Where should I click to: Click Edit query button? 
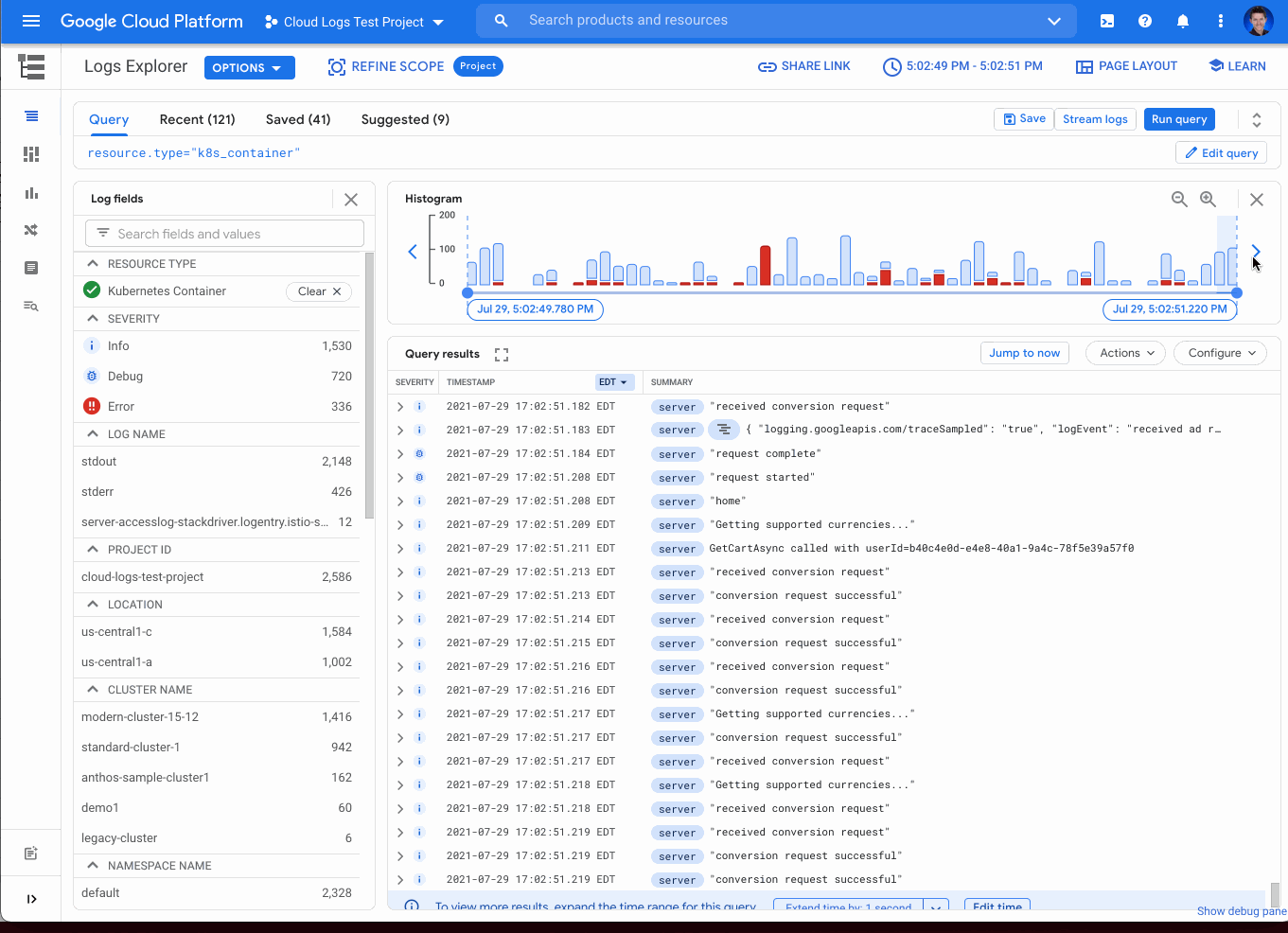tap(1221, 153)
